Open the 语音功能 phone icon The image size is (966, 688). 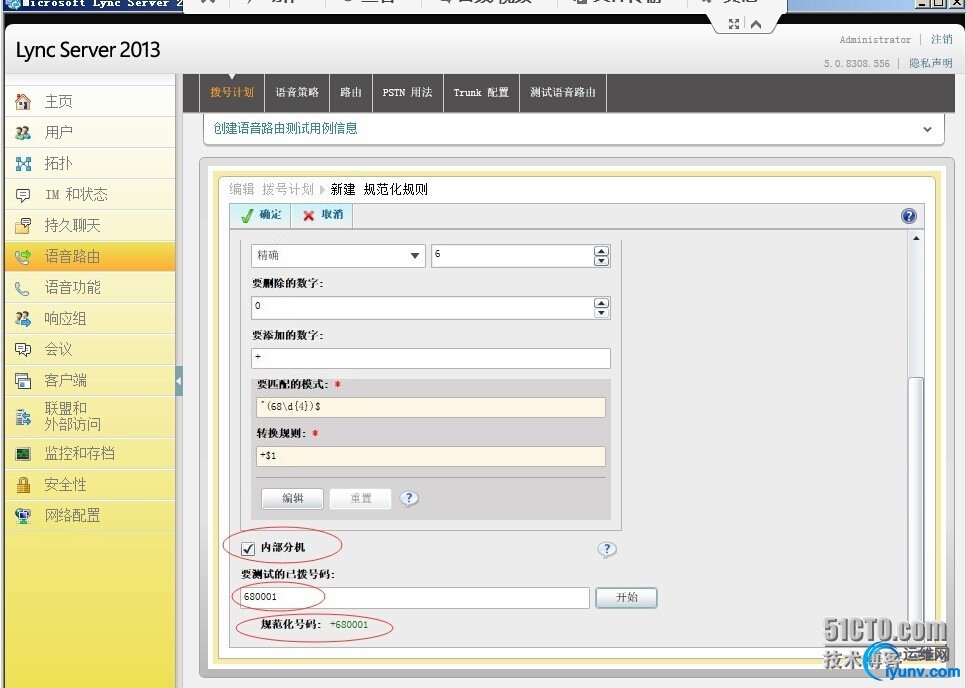click(x=23, y=288)
